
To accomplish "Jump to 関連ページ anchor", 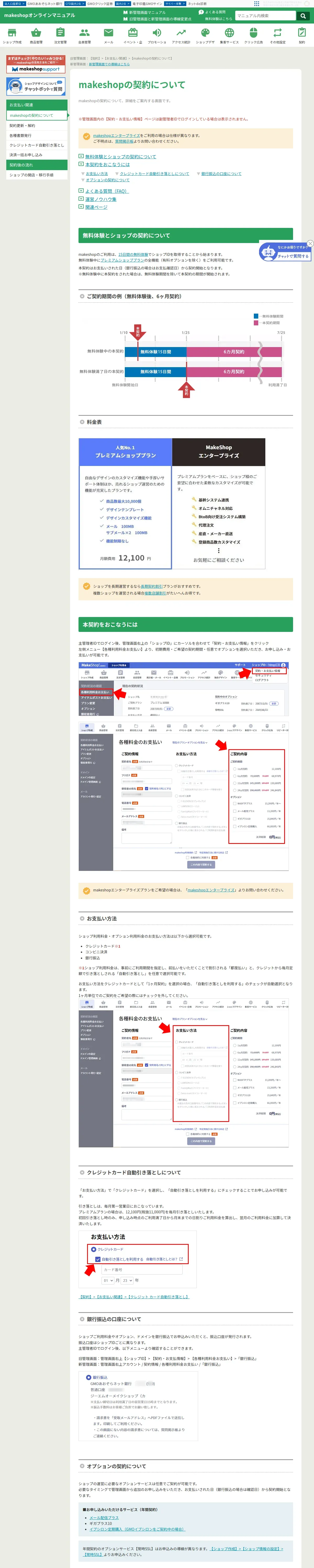I will click(96, 207).
